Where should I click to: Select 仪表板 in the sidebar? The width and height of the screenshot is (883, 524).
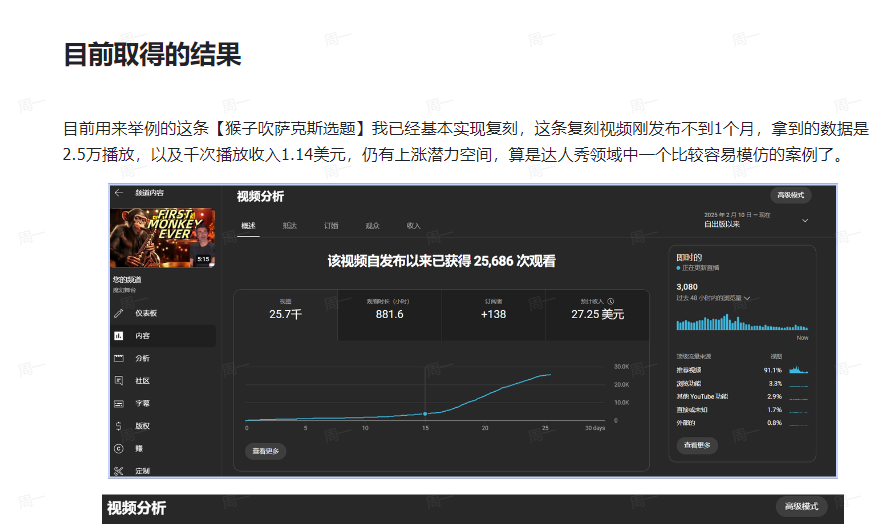point(163,313)
